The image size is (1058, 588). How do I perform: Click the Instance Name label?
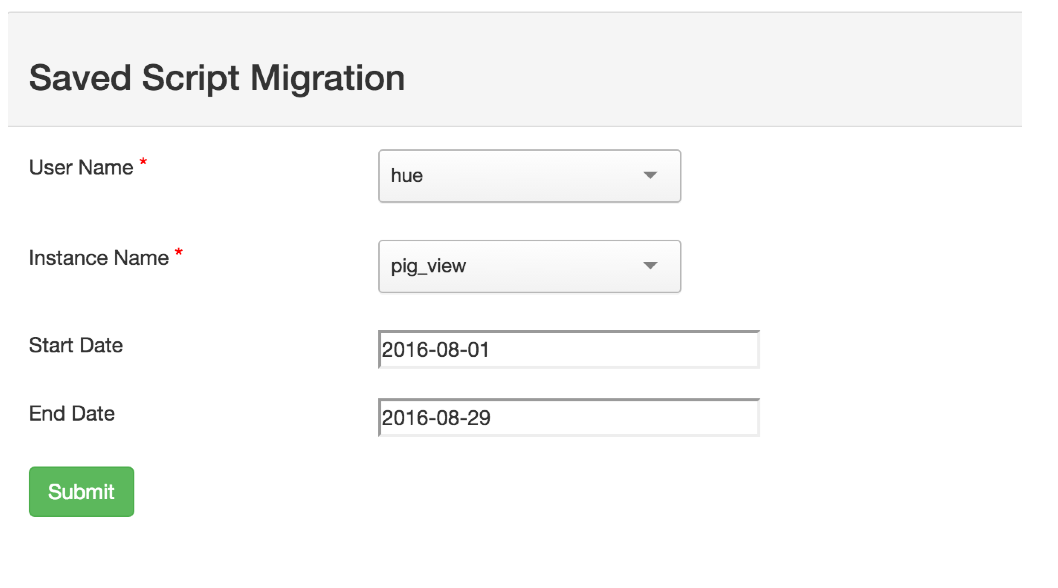[x=96, y=257]
